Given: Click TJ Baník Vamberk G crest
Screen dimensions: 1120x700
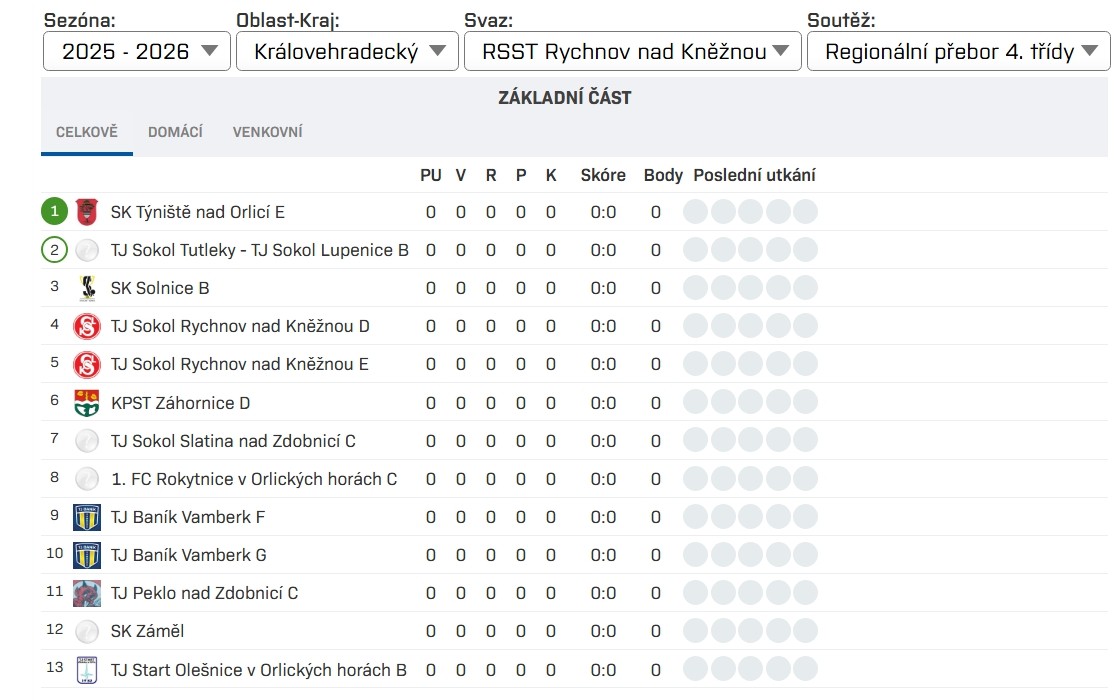Looking at the screenshot, I should pos(87,555).
